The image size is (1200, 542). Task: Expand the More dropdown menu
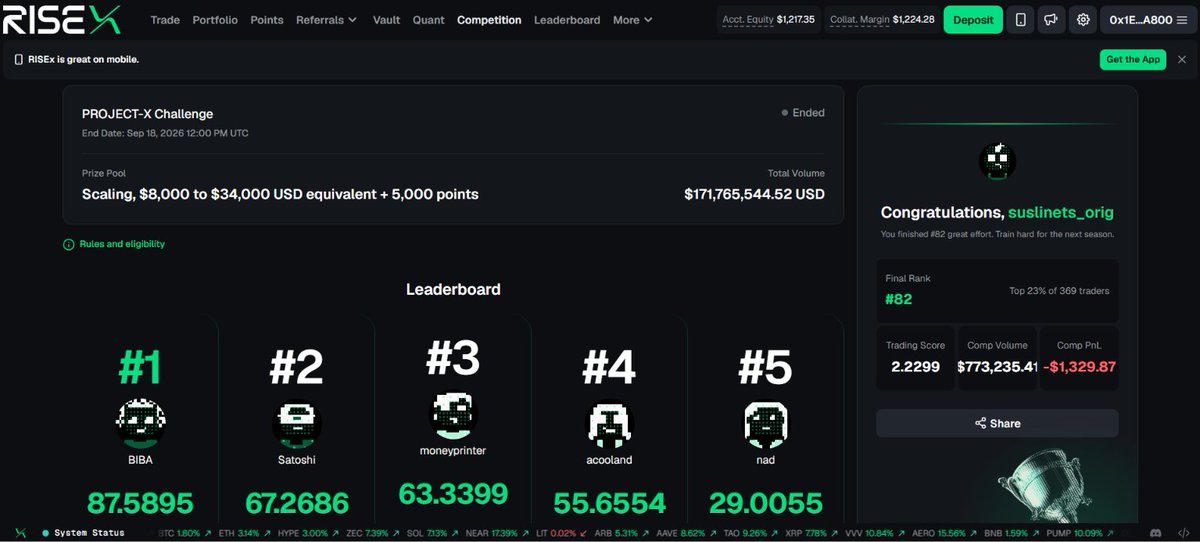click(633, 20)
